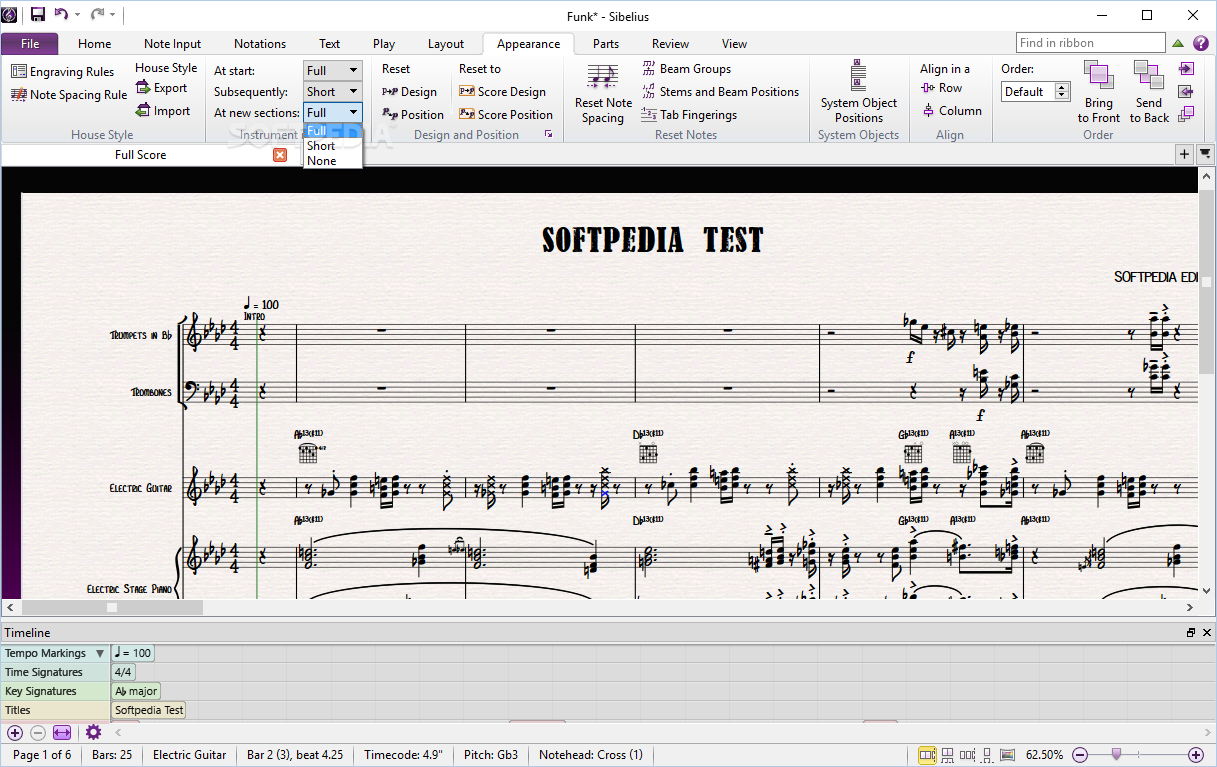Open the tab list dropdown beside the plus button
The height and width of the screenshot is (767, 1217).
pyautogui.click(x=1205, y=154)
